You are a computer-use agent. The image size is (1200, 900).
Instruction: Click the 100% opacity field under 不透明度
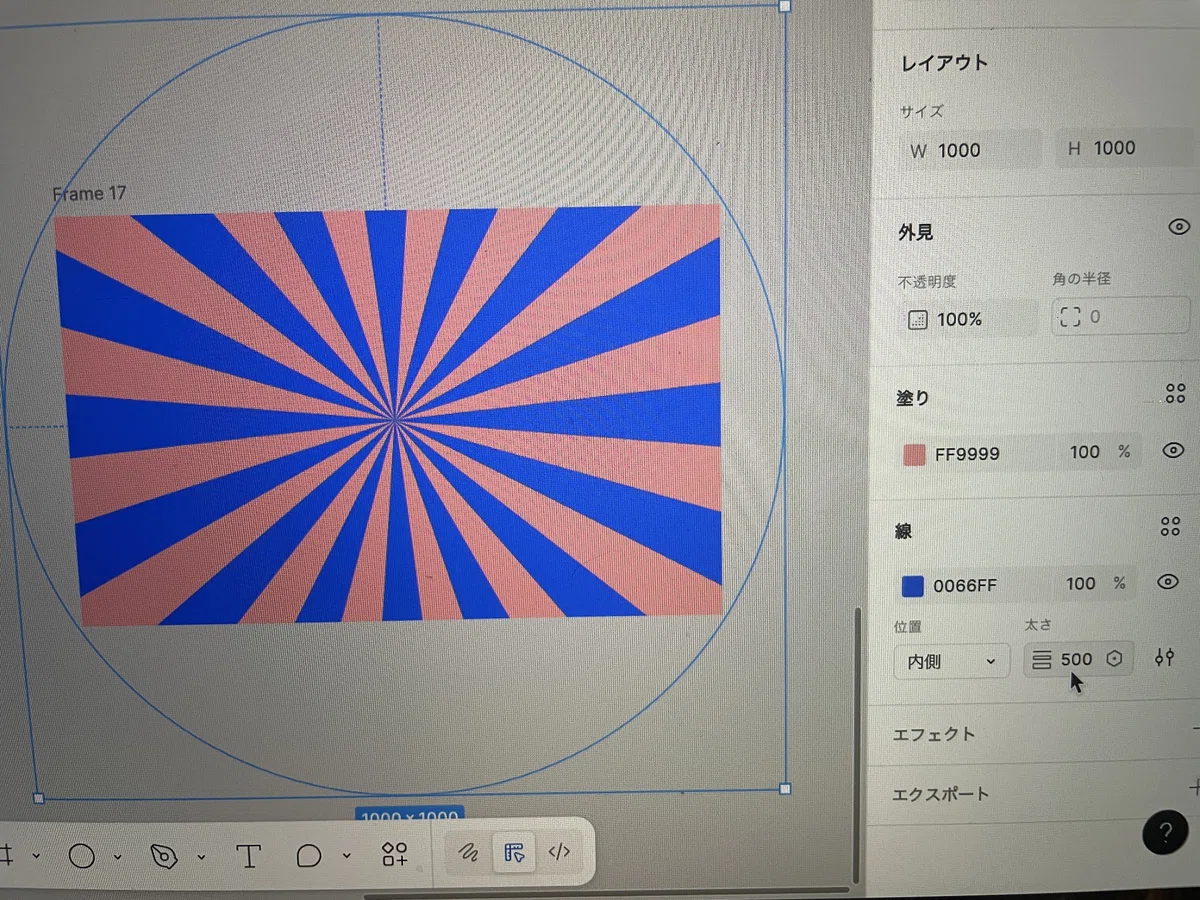pos(967,319)
